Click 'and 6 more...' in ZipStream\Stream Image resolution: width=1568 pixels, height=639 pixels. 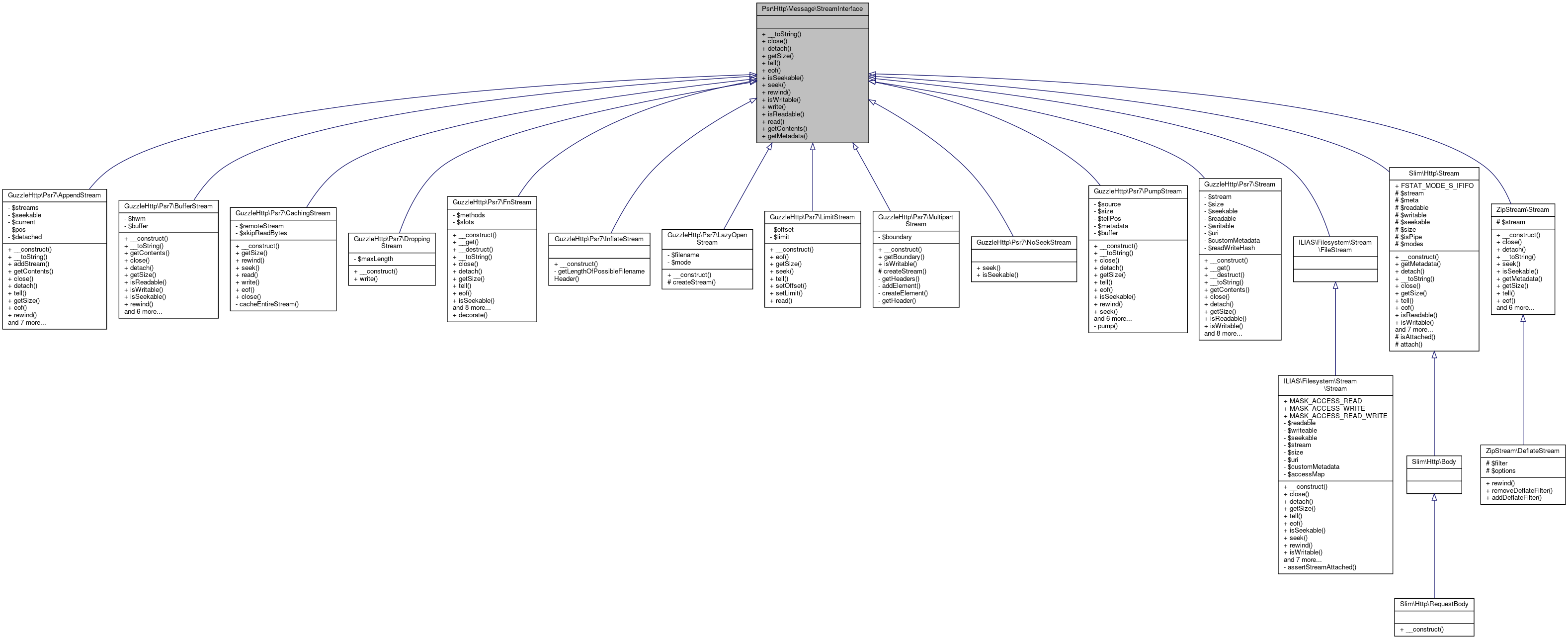(1515, 308)
